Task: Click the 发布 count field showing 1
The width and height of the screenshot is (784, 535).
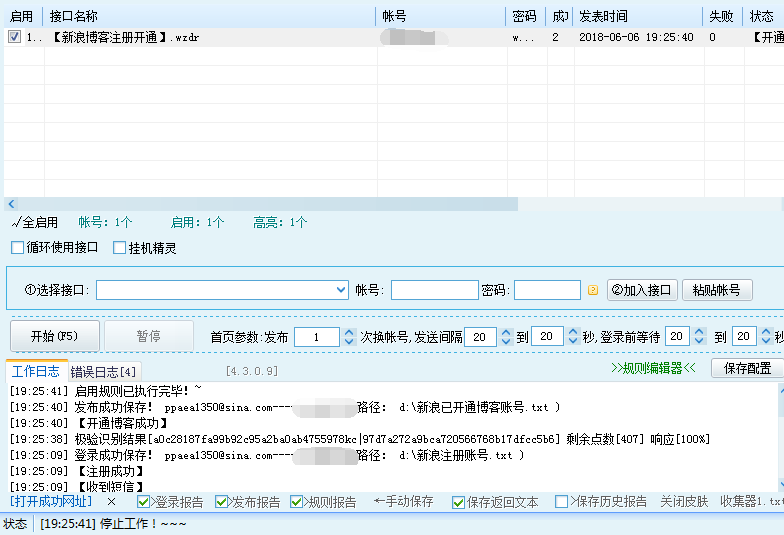Action: click(317, 337)
